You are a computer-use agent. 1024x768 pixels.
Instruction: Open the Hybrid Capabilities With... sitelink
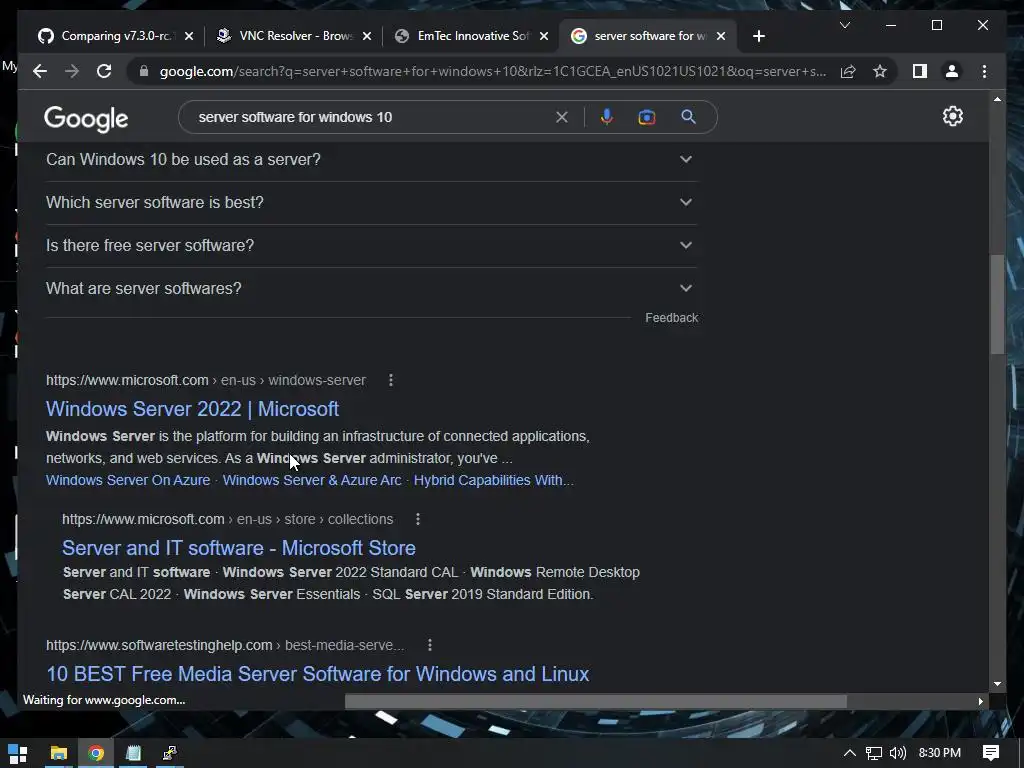494,480
